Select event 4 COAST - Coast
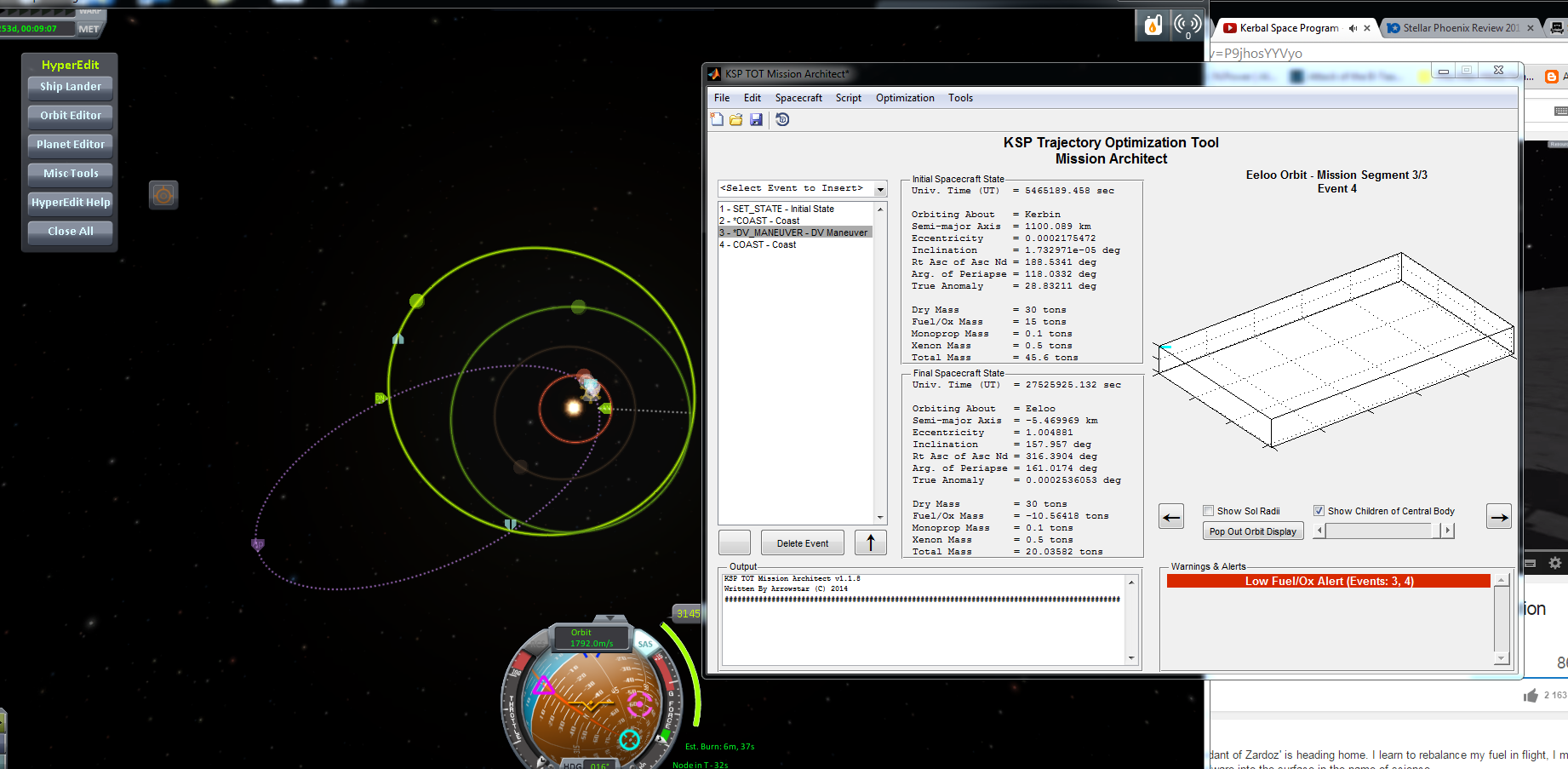The image size is (1568, 769). tap(795, 244)
